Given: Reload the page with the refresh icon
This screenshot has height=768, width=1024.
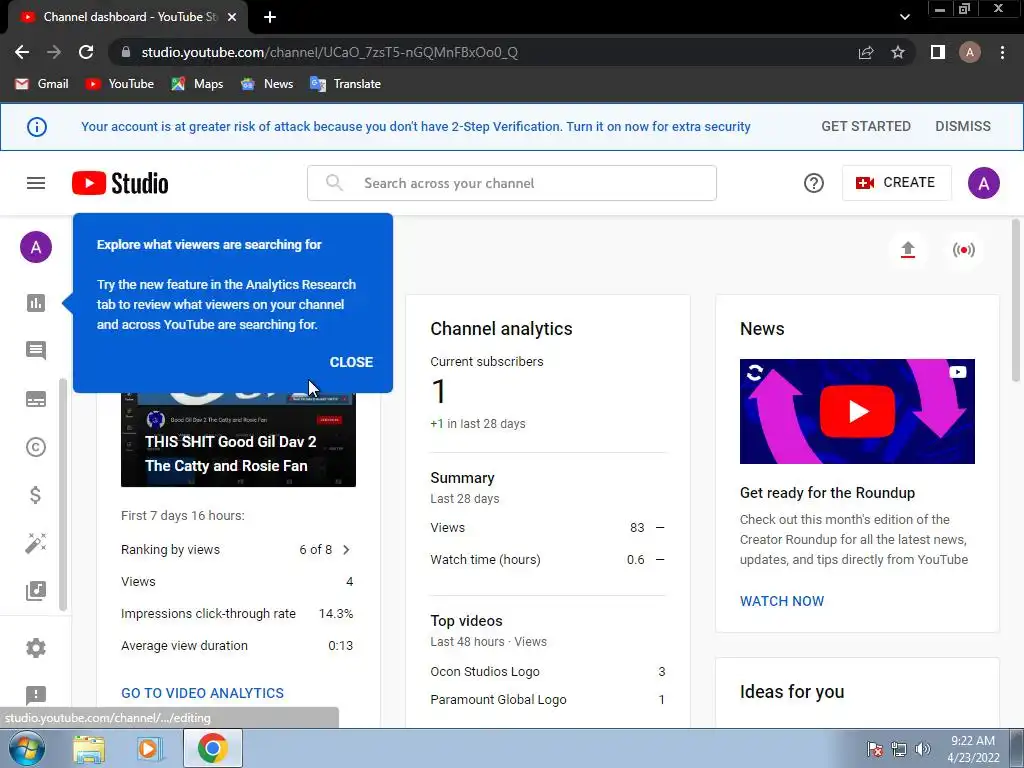Looking at the screenshot, I should click(86, 52).
